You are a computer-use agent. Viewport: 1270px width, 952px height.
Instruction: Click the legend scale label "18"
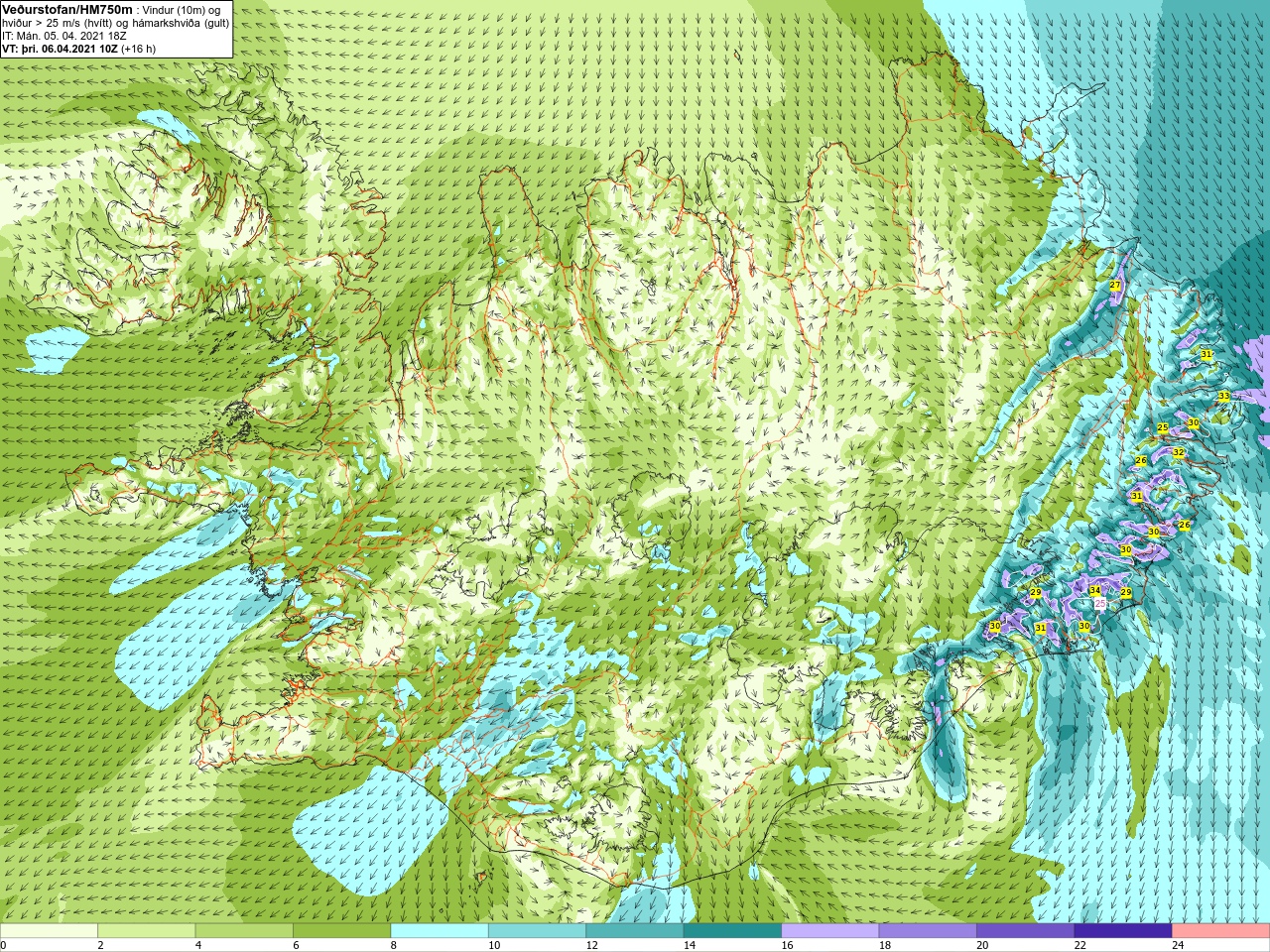tap(885, 945)
